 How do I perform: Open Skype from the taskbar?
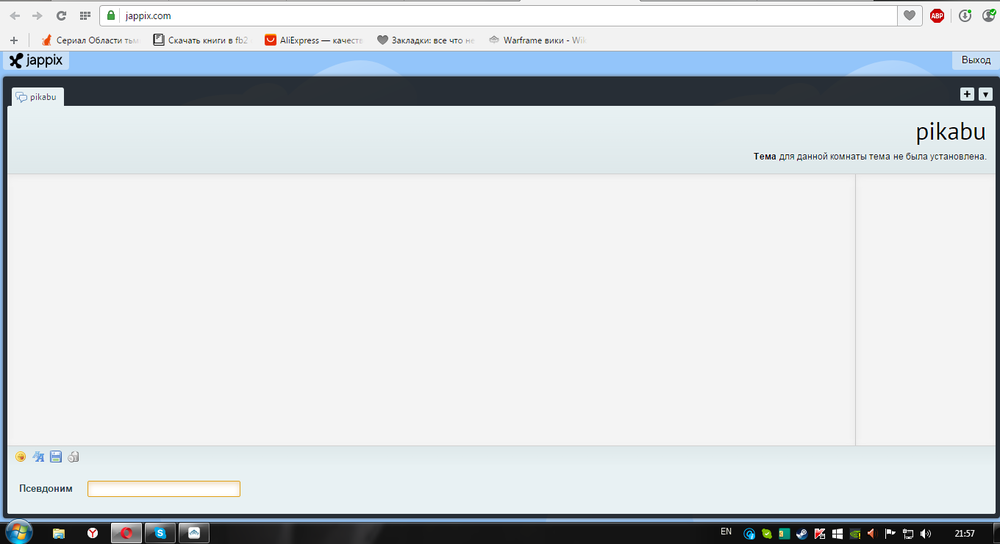(160, 533)
